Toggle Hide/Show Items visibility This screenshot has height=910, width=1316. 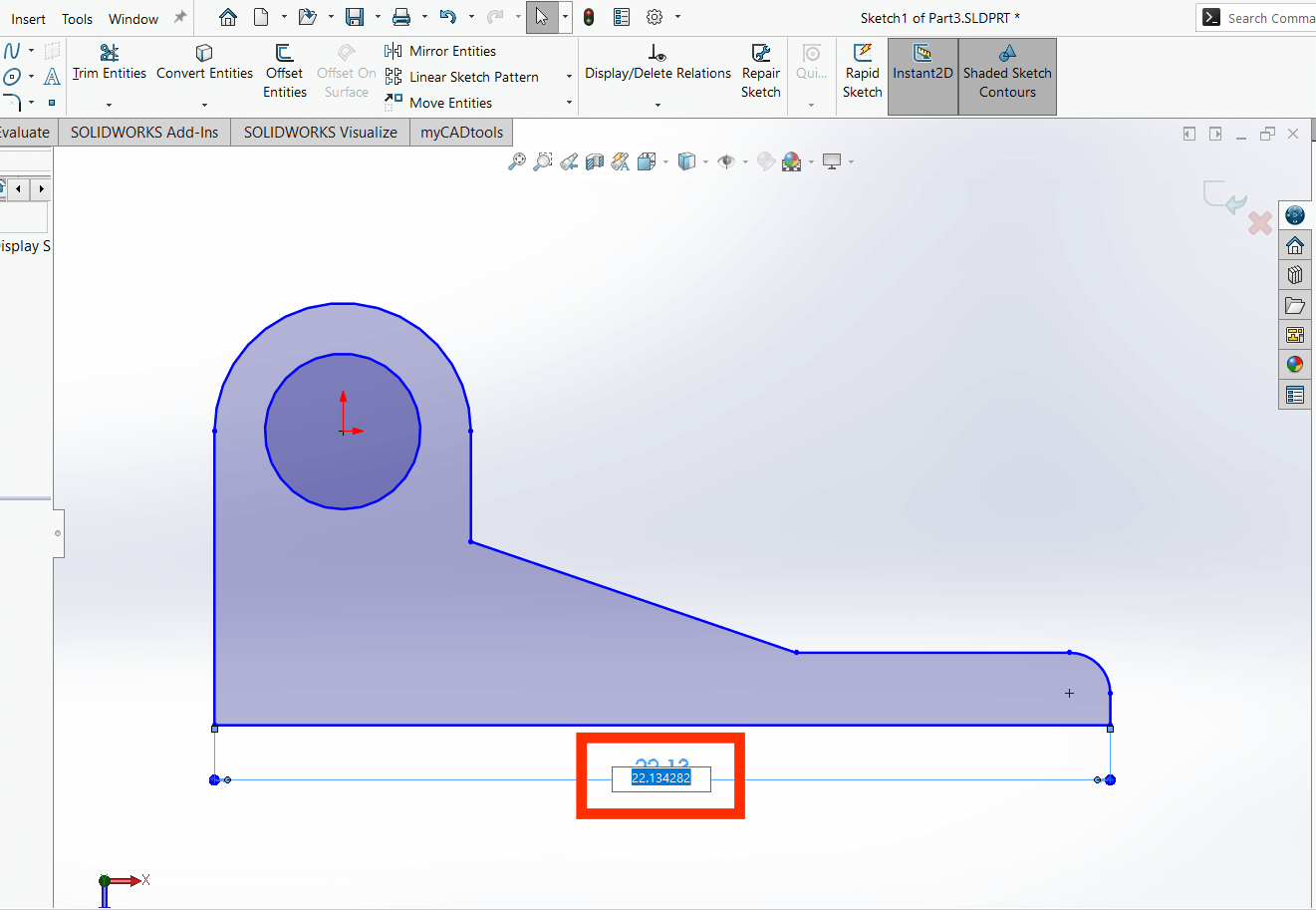[x=726, y=160]
